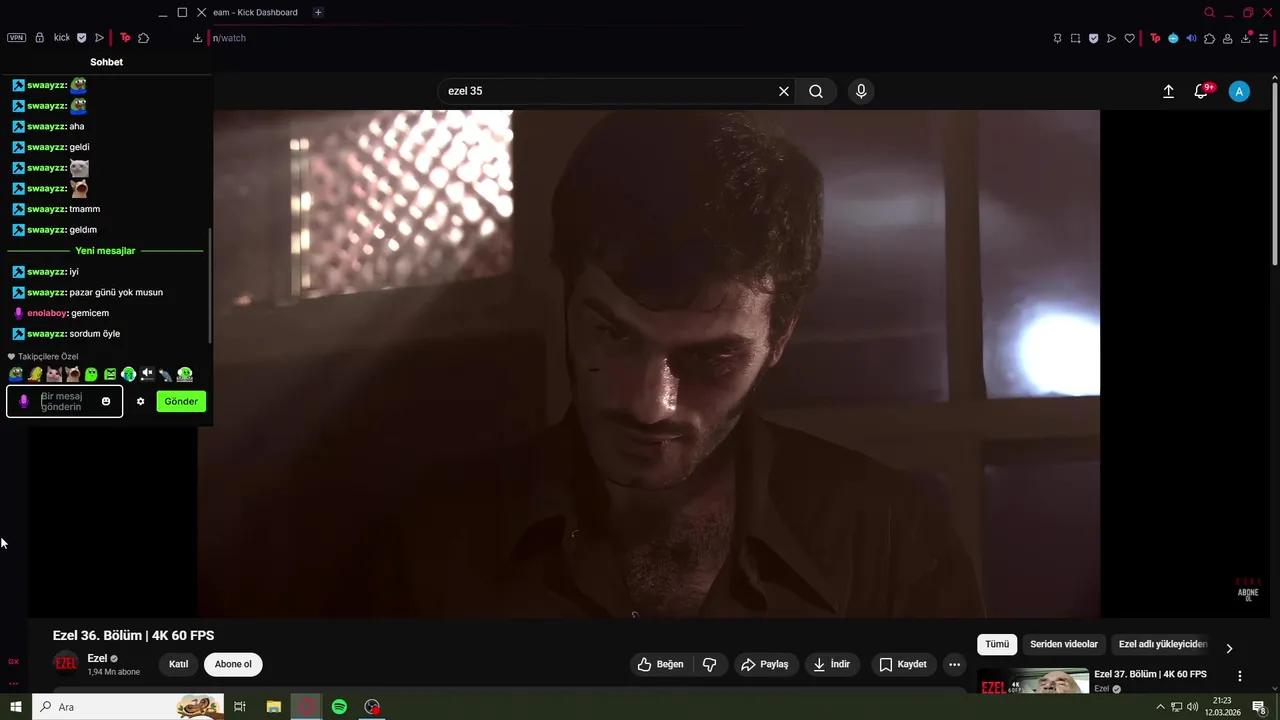This screenshot has width=1280, height=720.
Task: Click the Katıl join button
Action: tap(178, 664)
